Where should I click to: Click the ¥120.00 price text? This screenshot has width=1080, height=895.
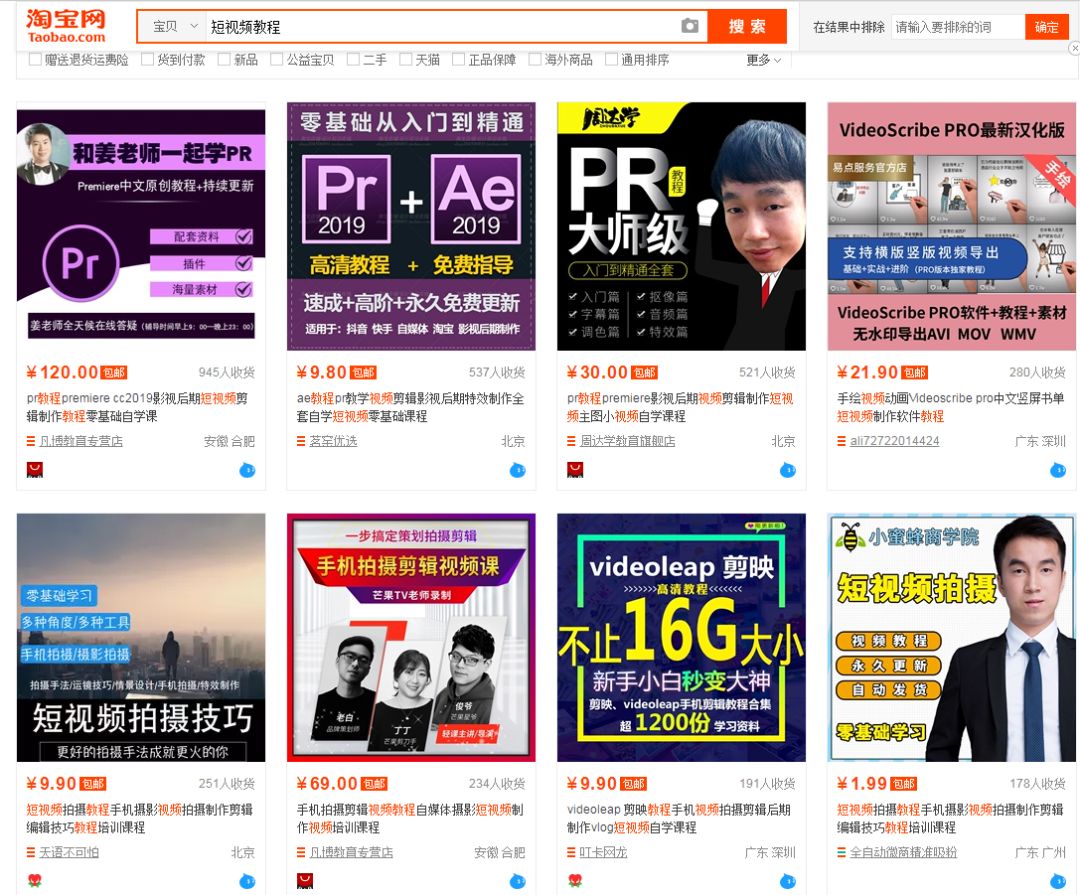63,372
